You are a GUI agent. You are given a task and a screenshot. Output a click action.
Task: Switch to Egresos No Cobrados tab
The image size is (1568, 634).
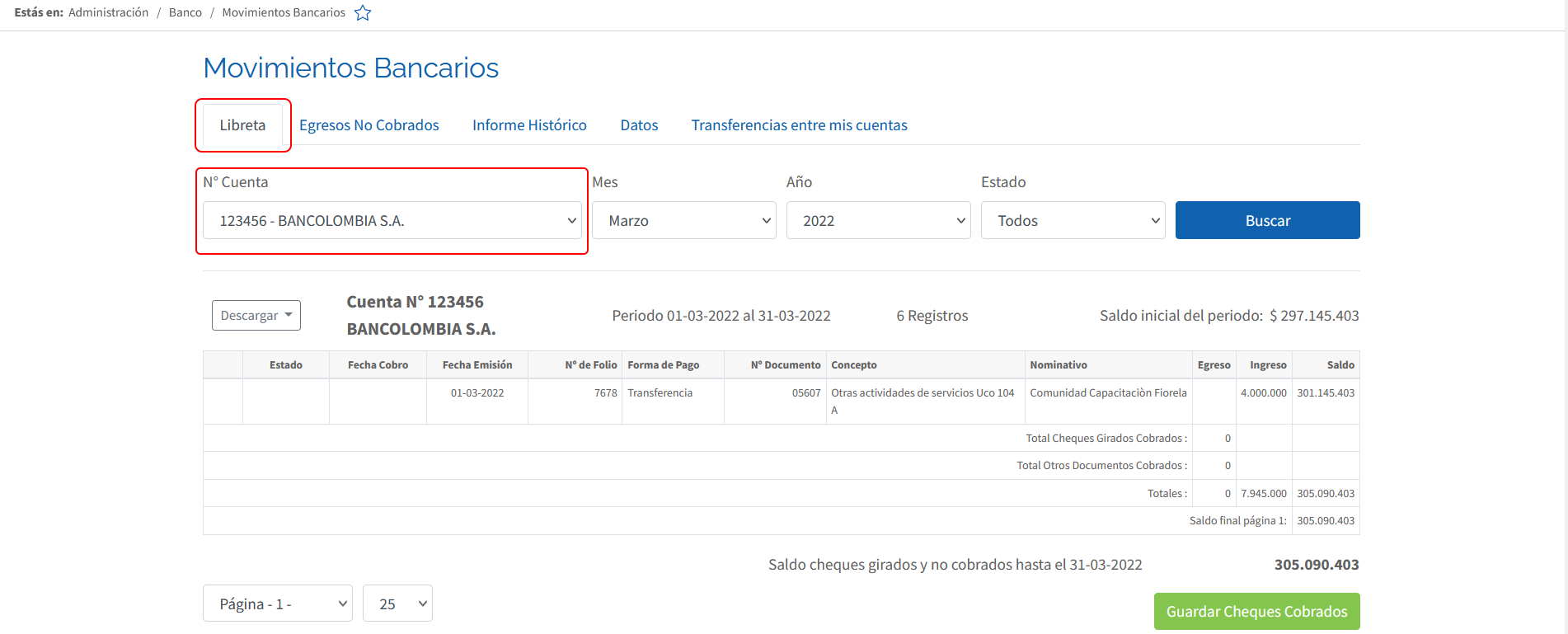(369, 125)
